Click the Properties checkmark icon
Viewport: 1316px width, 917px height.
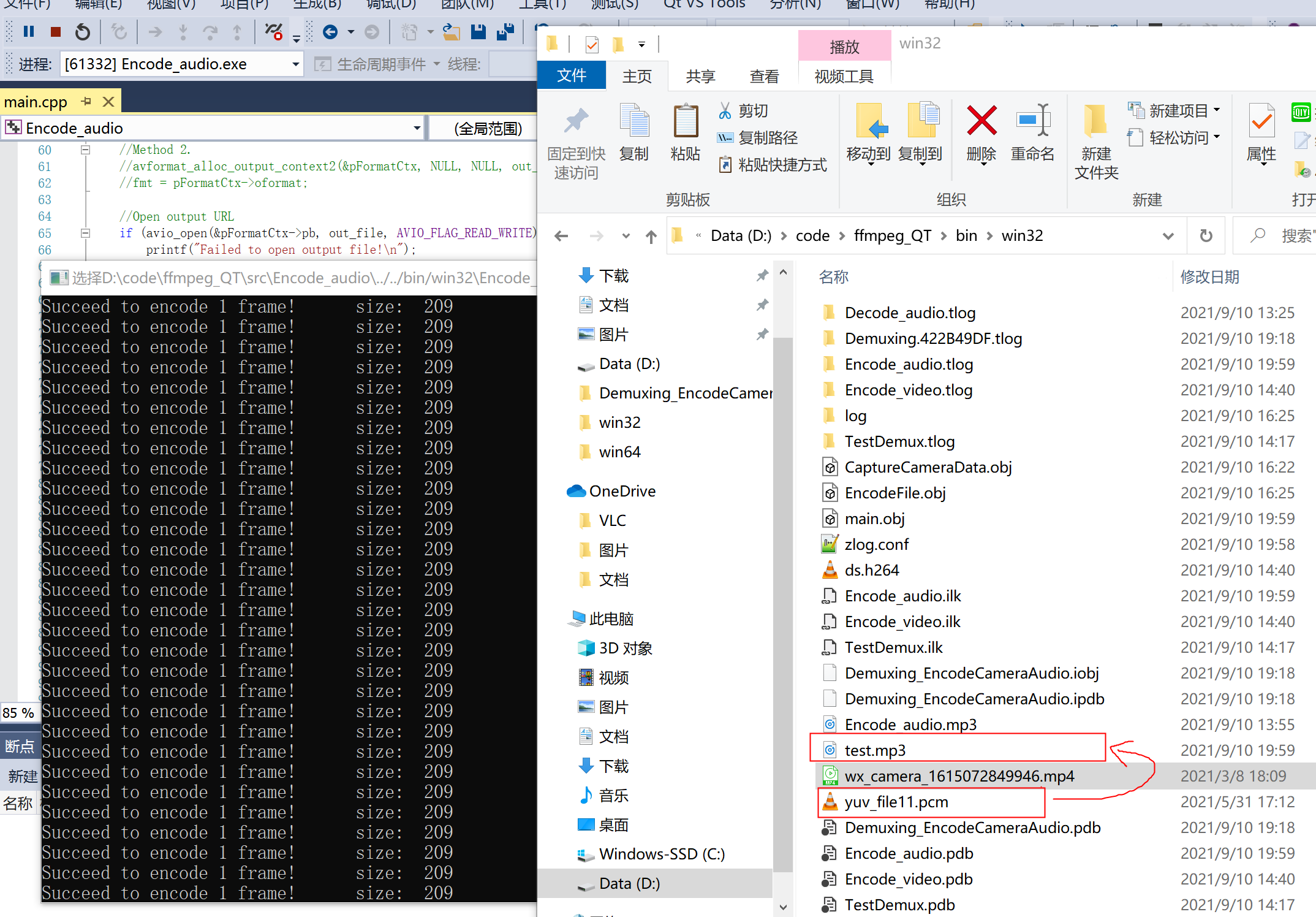1261,121
